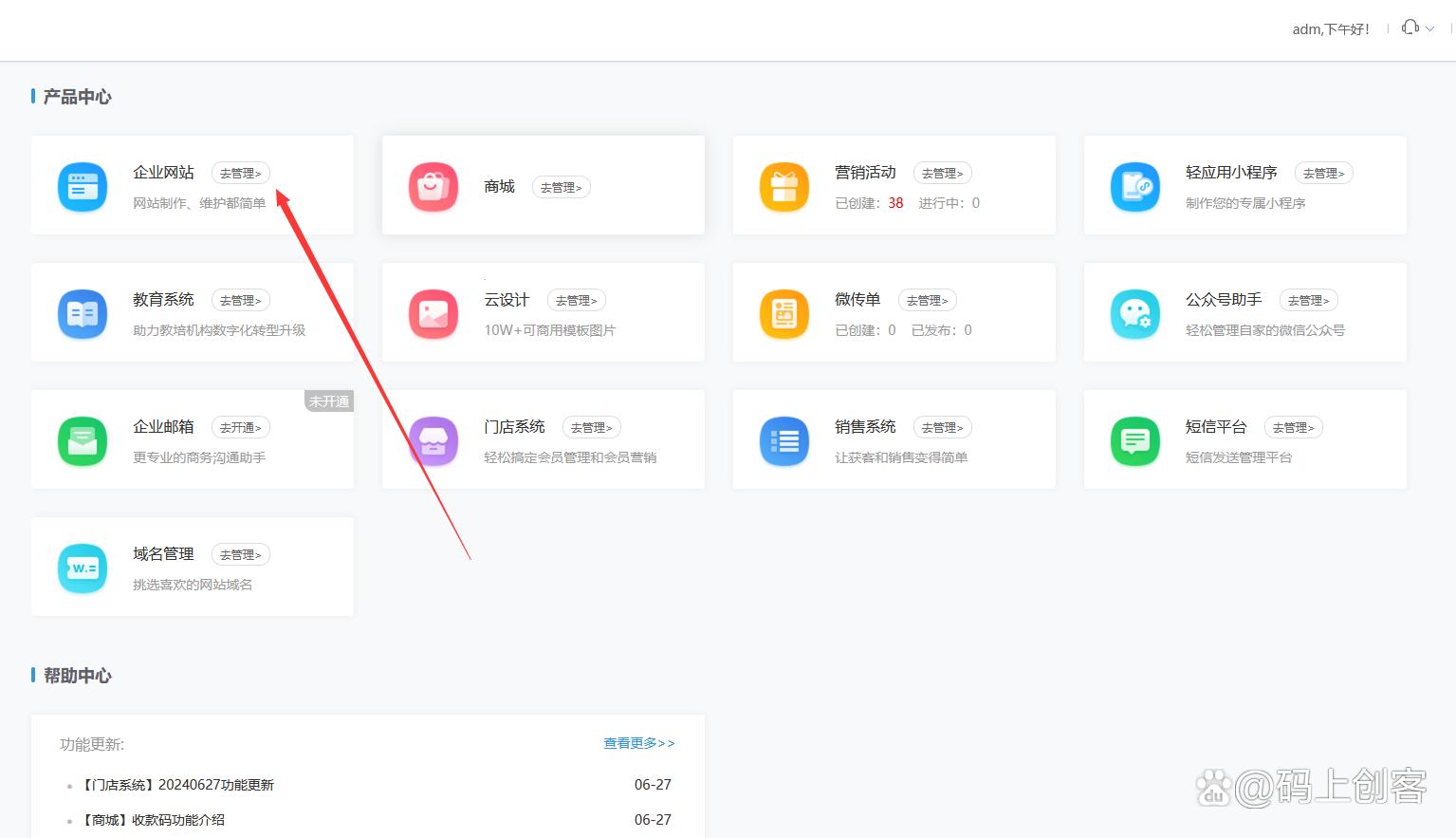The width and height of the screenshot is (1456, 838).
Task: Click the red 38 created count
Action: pyautogui.click(x=895, y=203)
